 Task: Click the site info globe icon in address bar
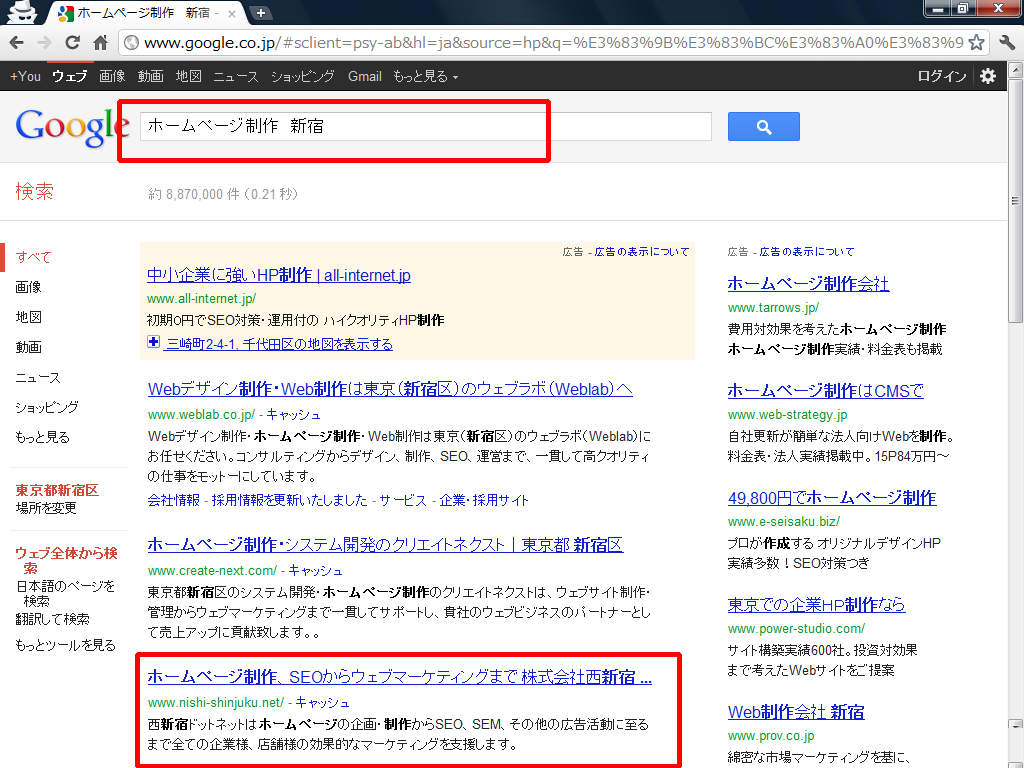point(131,43)
